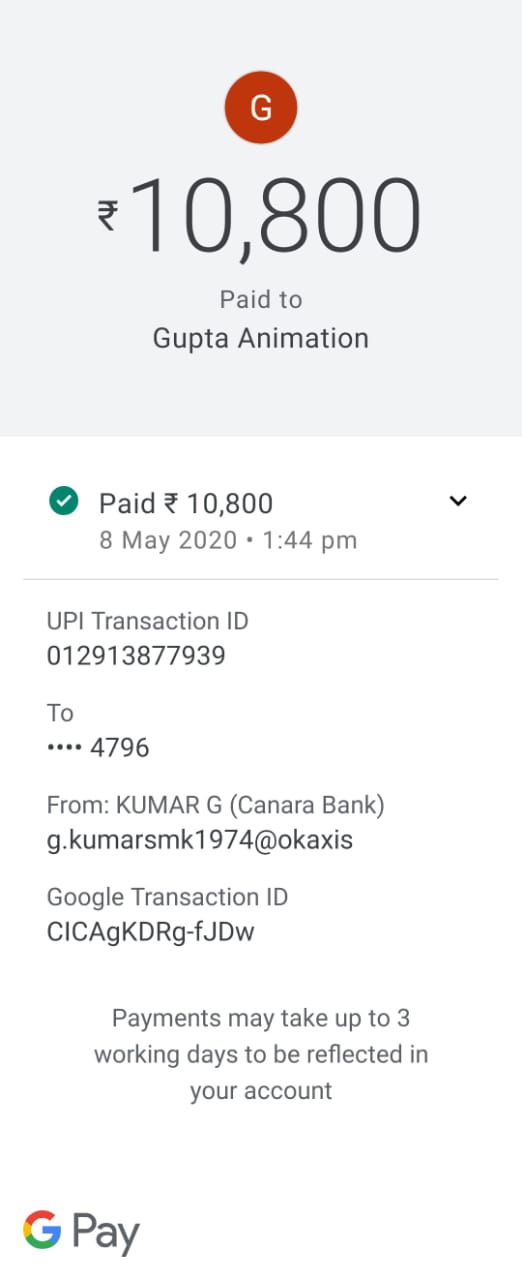Expand payment details with chevron arrow
Screen dimensions: 522x1280
[458, 501]
